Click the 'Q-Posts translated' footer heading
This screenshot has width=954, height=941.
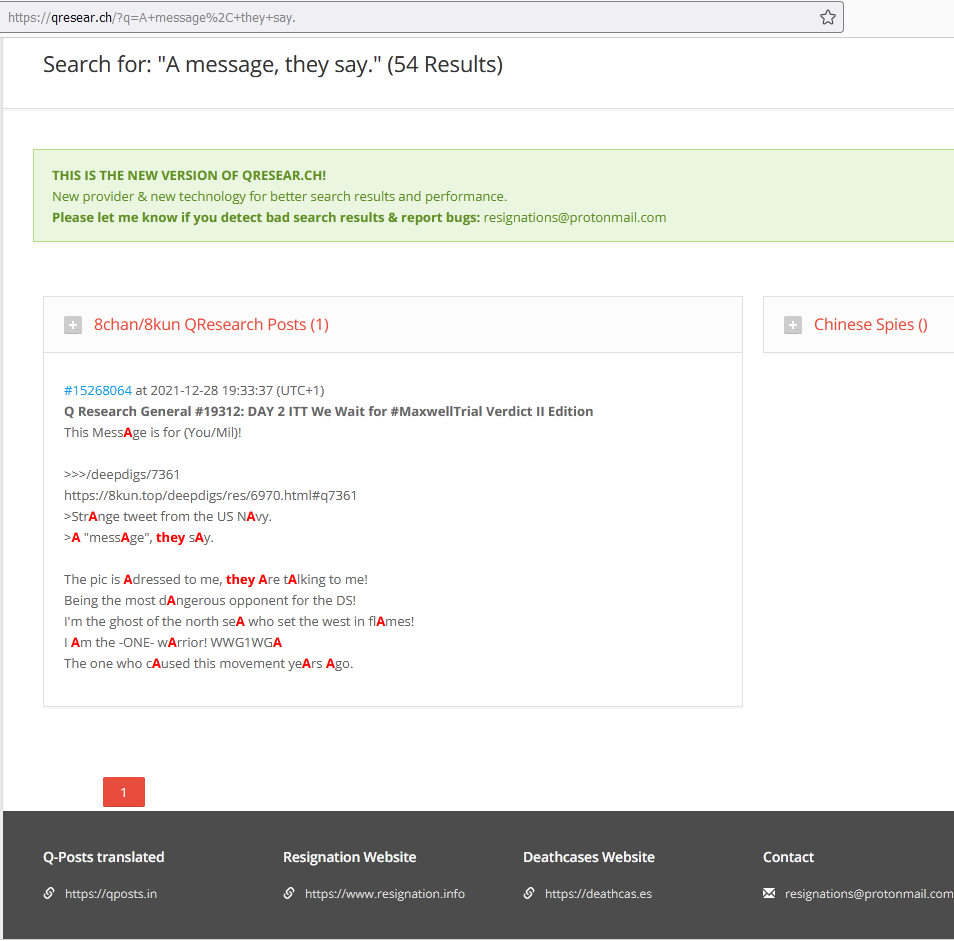103,857
